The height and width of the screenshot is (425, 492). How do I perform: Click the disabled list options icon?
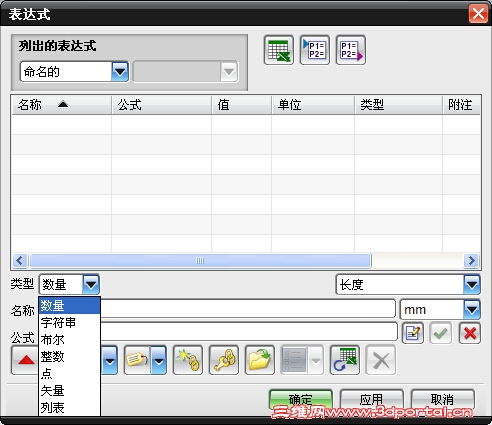click(294, 360)
